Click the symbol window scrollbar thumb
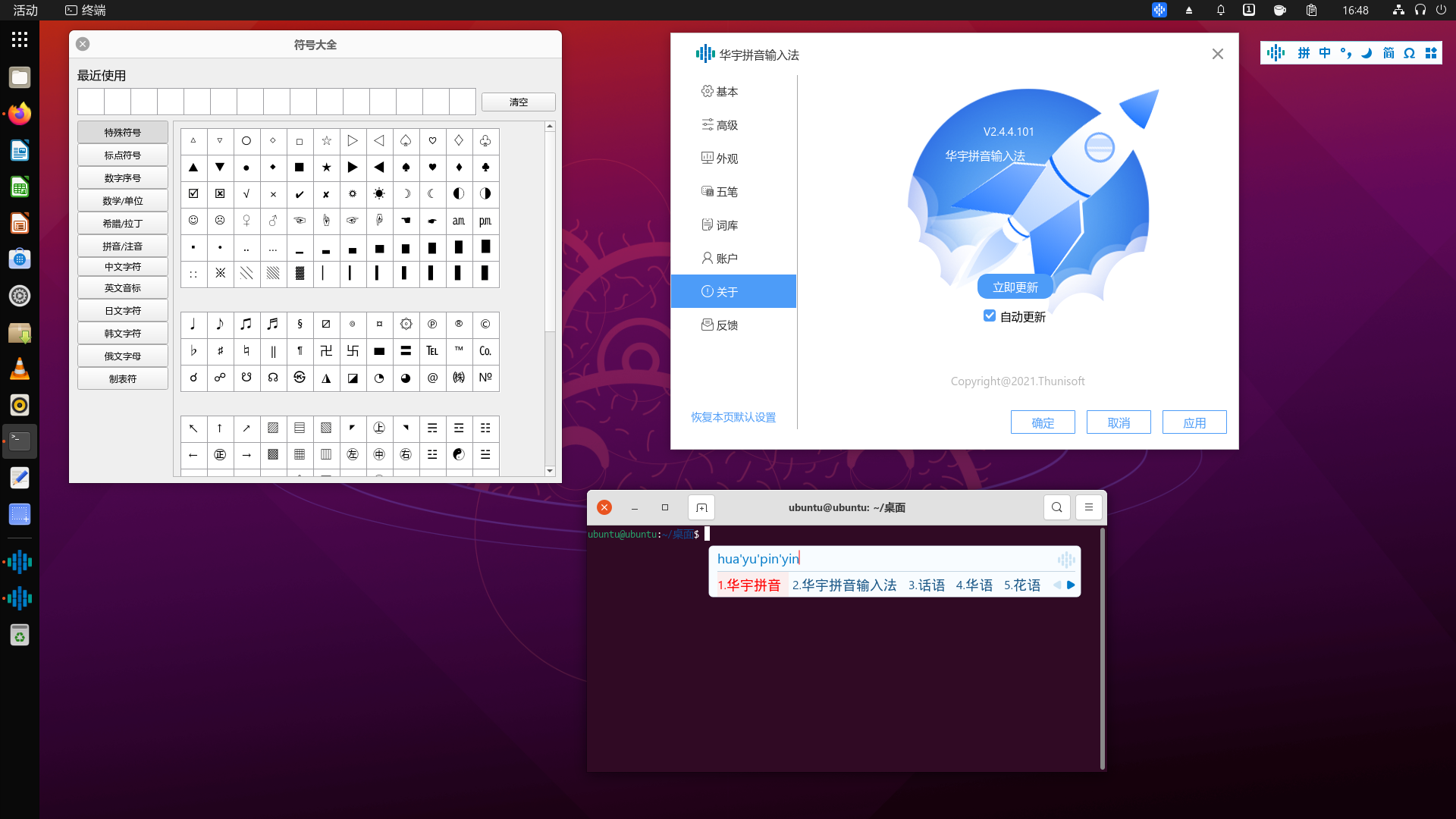 click(x=550, y=231)
